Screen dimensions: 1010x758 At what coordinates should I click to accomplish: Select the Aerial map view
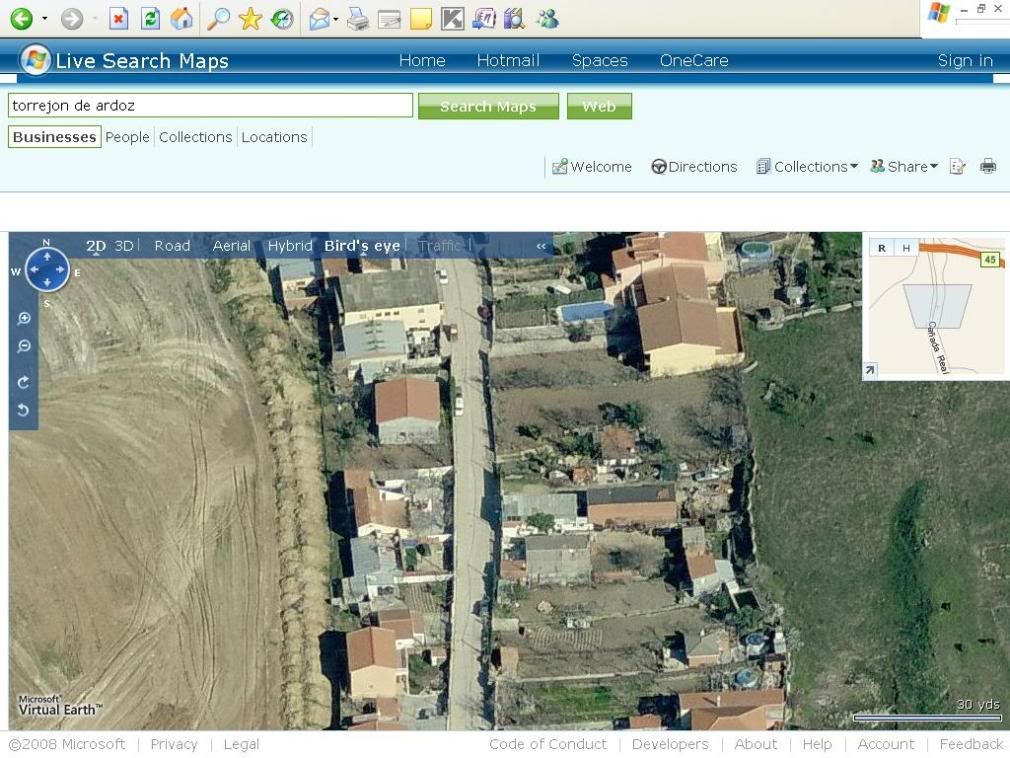point(231,246)
